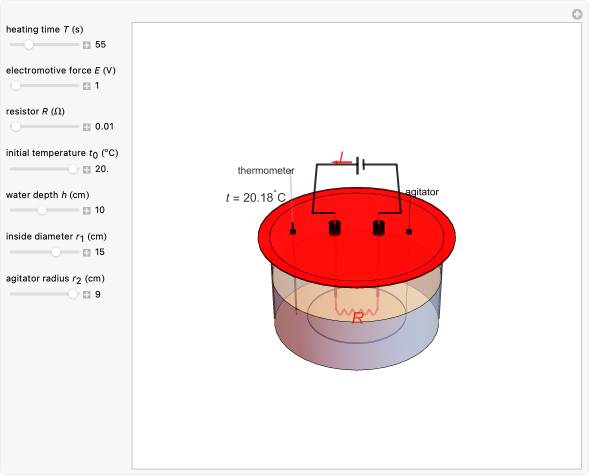Expand electromotive force slider controls
Viewport: 589px width, 476px height.
coord(87,86)
